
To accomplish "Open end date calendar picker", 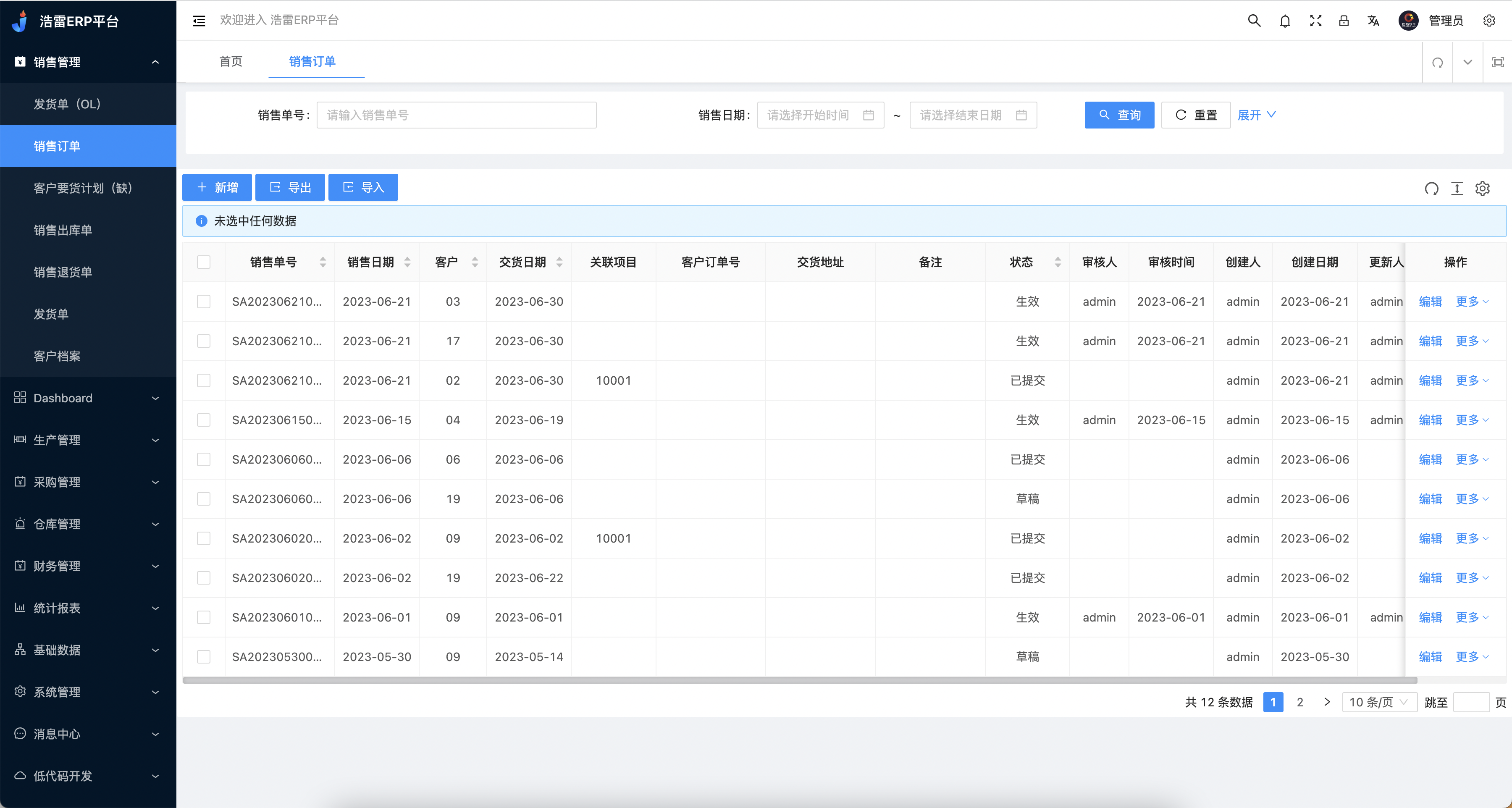I will click(x=1021, y=115).
